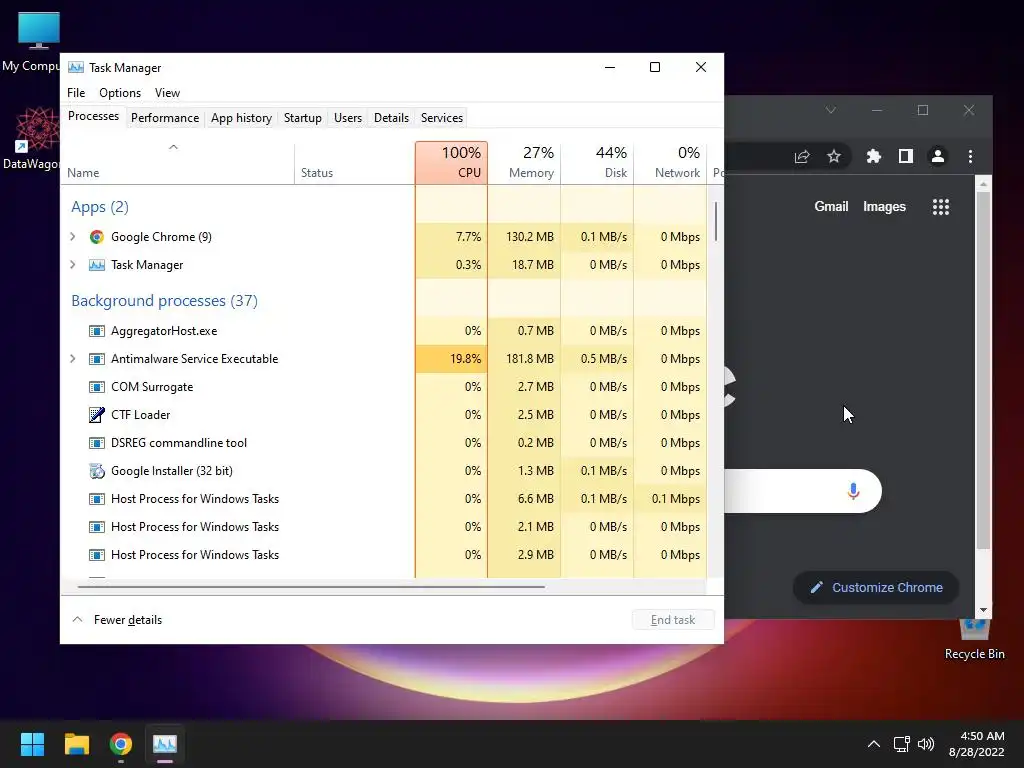Click the Google Installer (32 bit) icon
Screen dimensions: 1024x768
click(x=97, y=471)
